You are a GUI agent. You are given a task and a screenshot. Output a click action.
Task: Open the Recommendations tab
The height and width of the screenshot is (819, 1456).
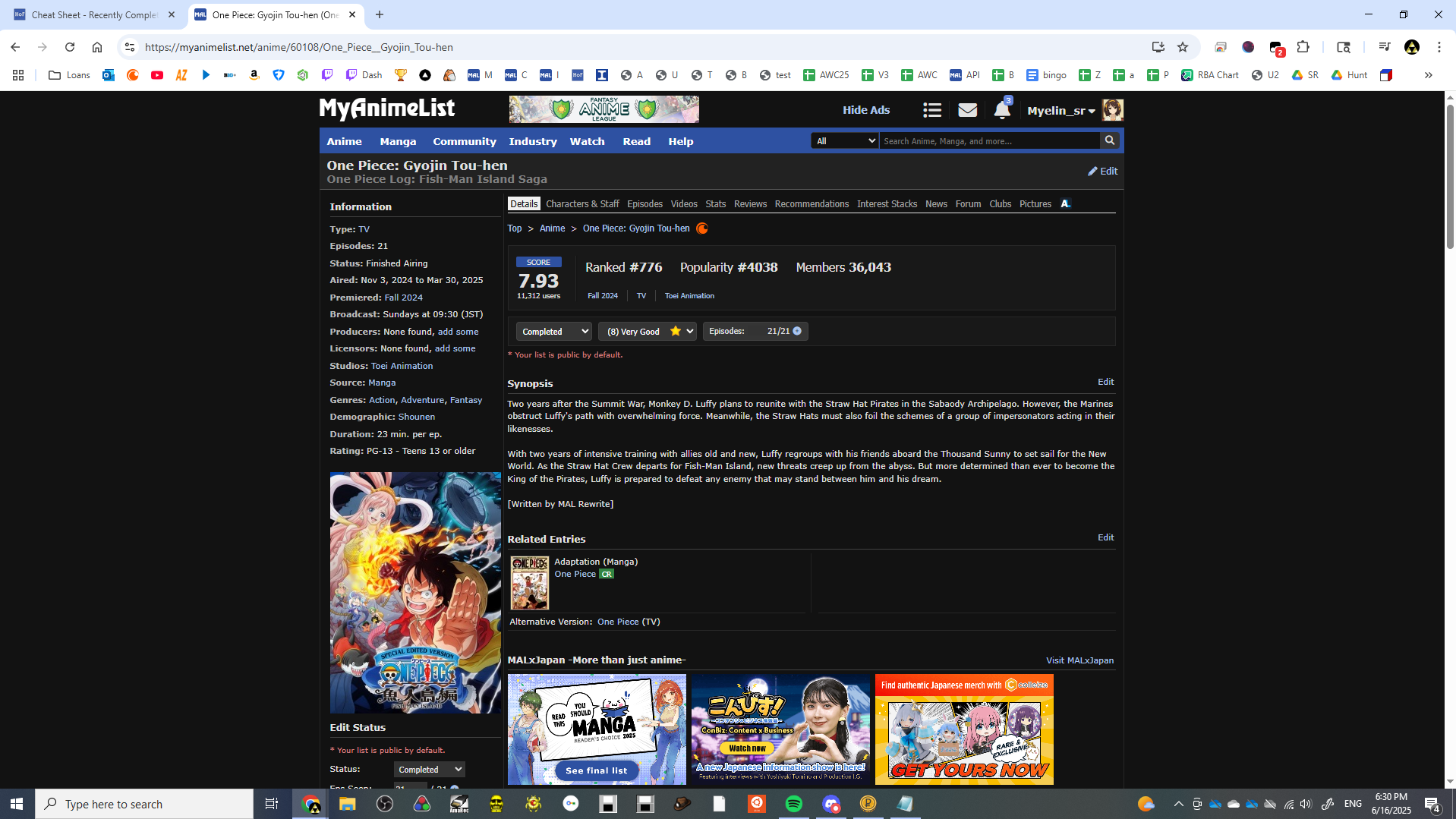click(x=812, y=204)
